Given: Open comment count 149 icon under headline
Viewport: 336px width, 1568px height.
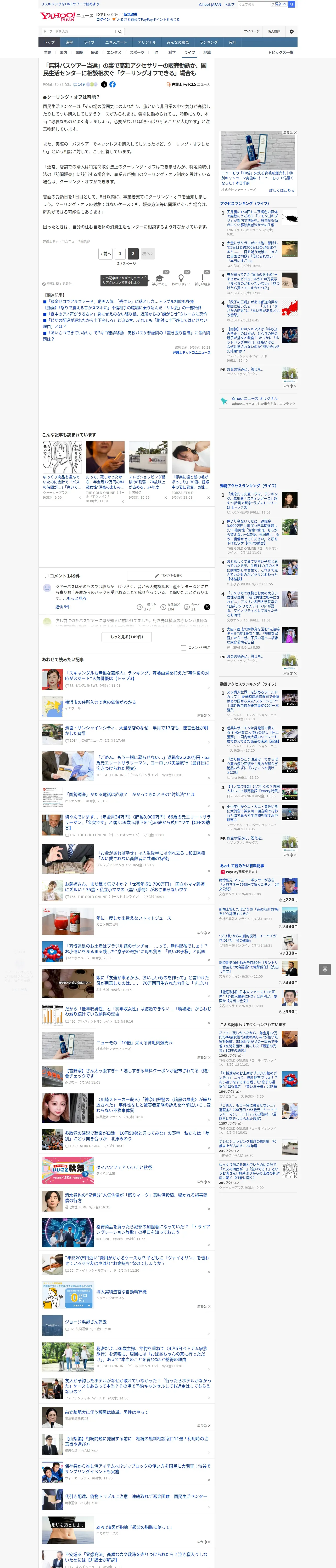Looking at the screenshot, I should (x=80, y=85).
